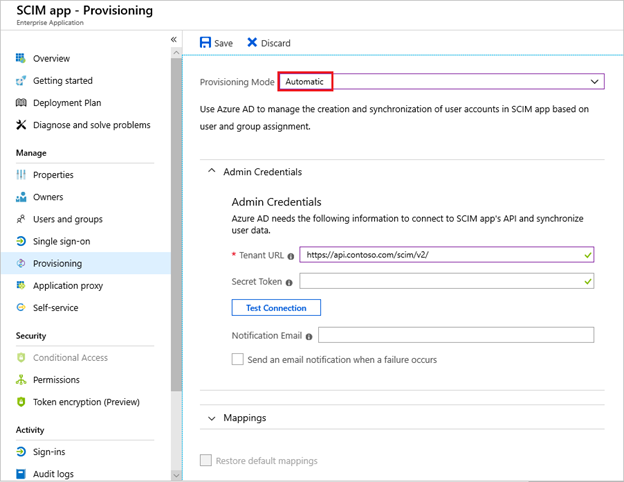Click the Discard button label
The height and width of the screenshot is (482, 624).
click(276, 43)
